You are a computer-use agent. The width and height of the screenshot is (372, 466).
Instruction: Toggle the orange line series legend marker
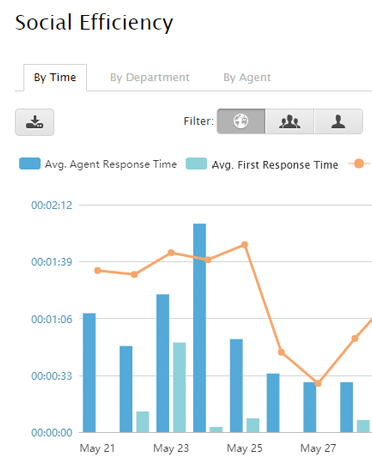(359, 164)
